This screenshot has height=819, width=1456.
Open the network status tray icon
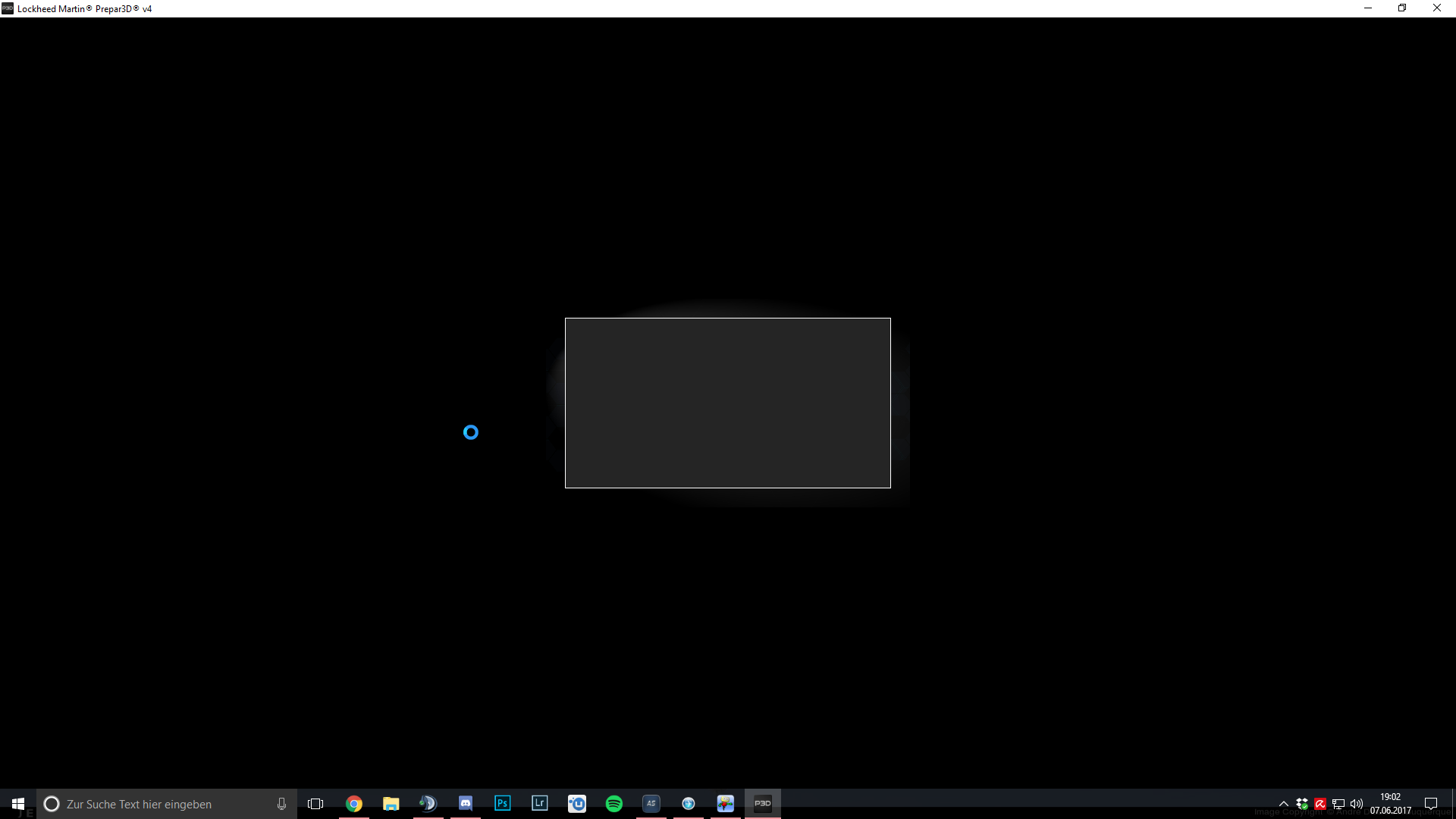(1338, 804)
